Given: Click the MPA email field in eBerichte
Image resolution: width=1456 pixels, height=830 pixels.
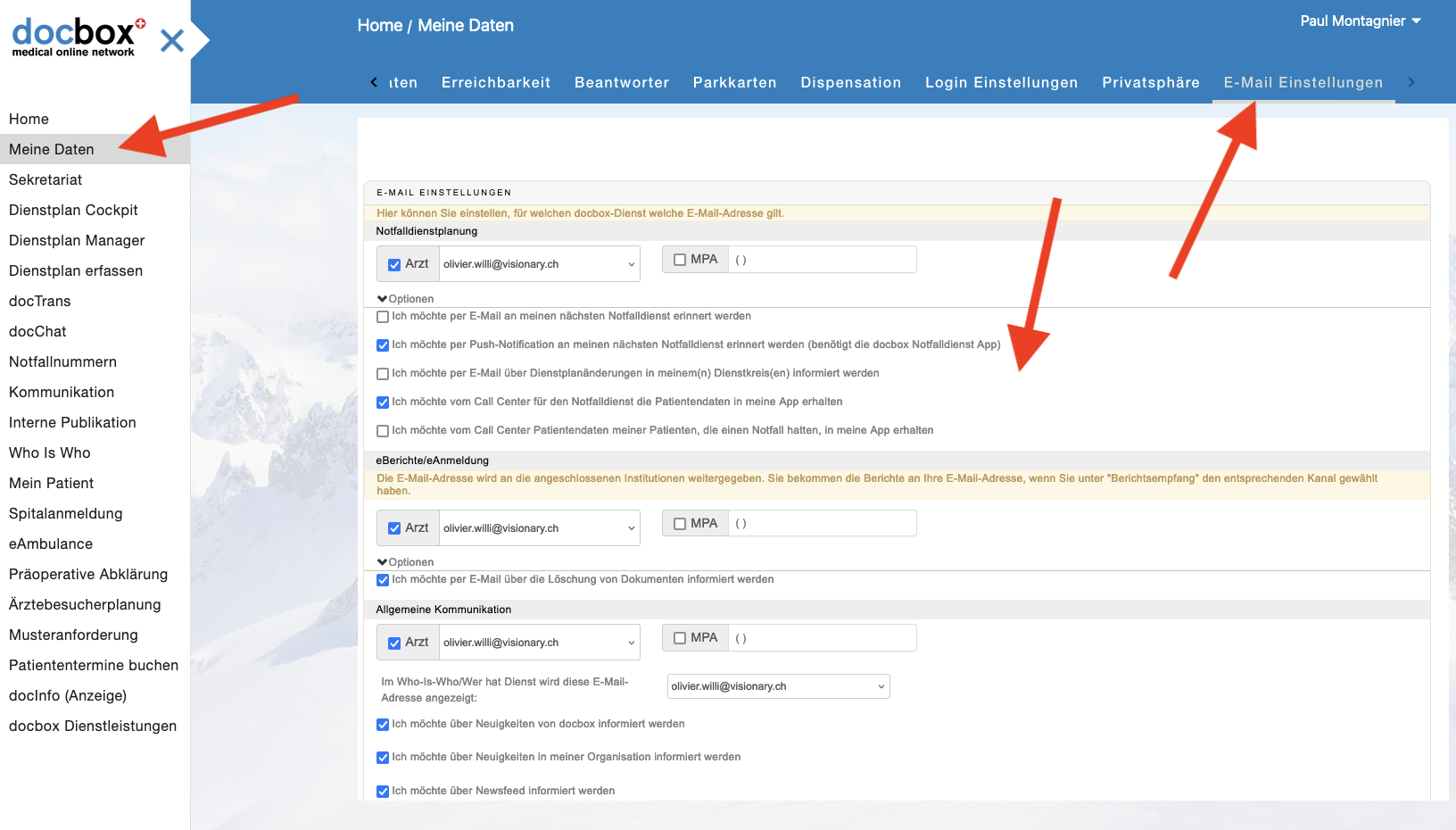Looking at the screenshot, I should coord(822,524).
